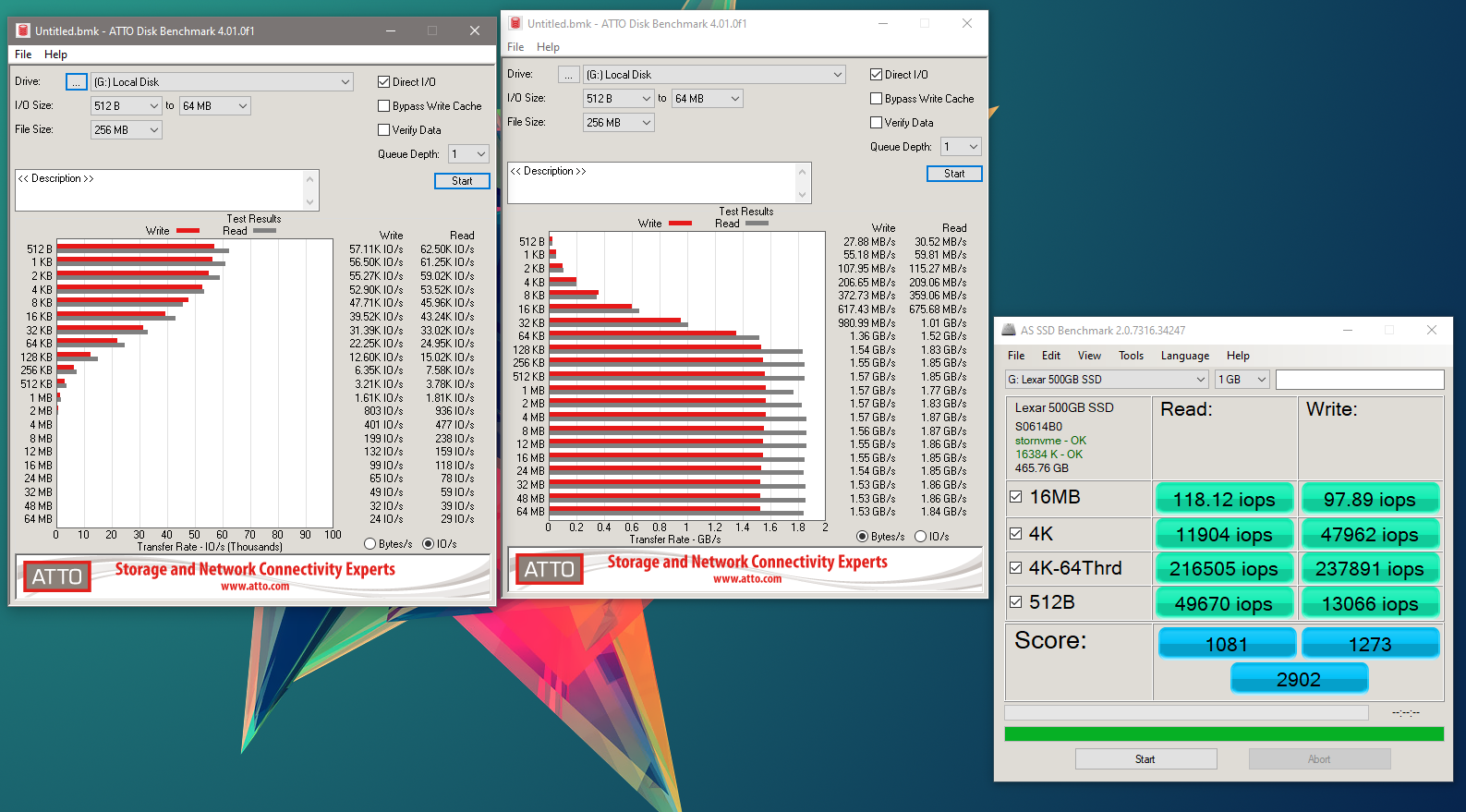Open the Edit menu in AS SSD
1466x812 pixels.
[1051, 356]
